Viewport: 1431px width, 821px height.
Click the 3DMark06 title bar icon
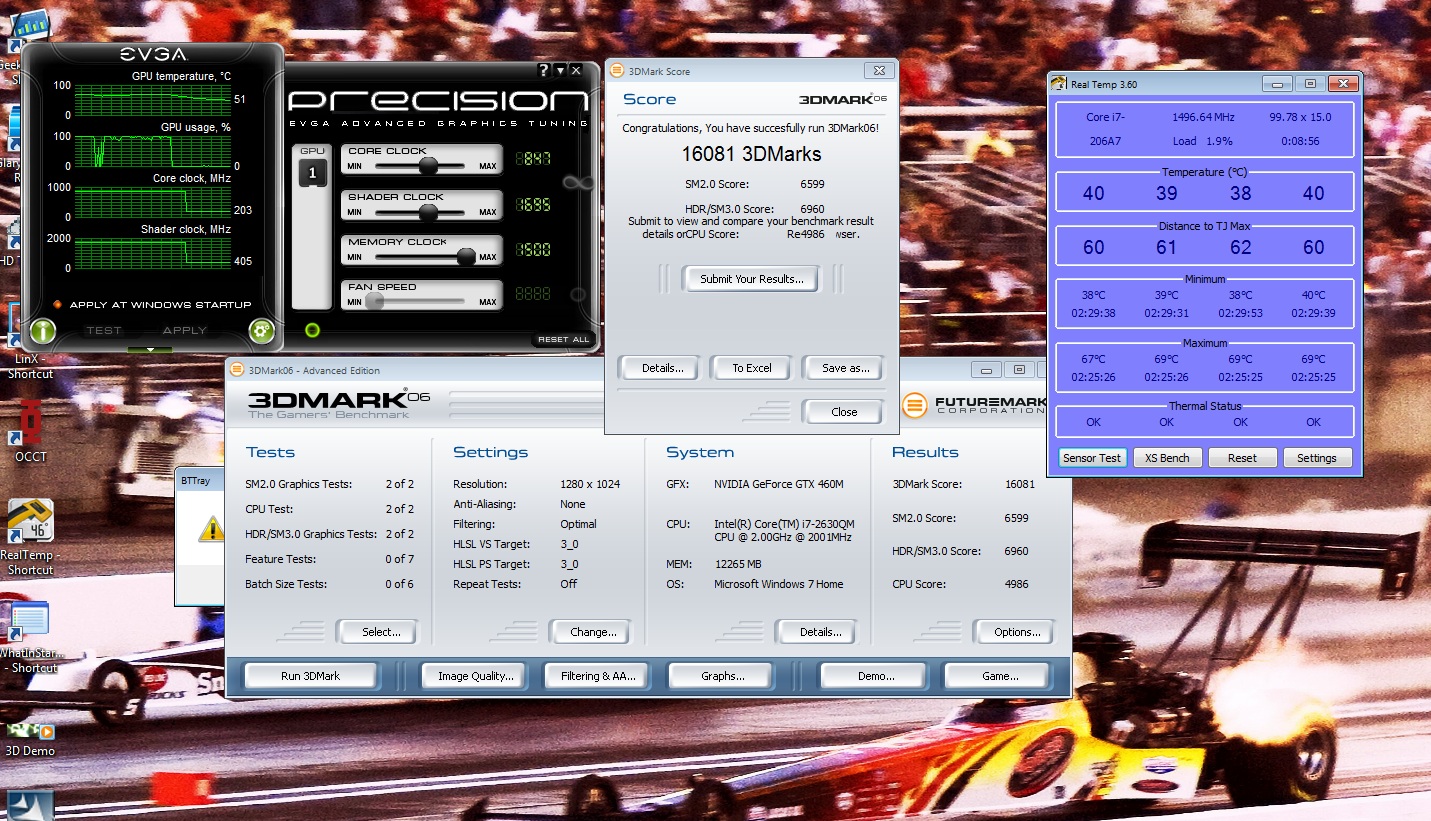[x=237, y=368]
